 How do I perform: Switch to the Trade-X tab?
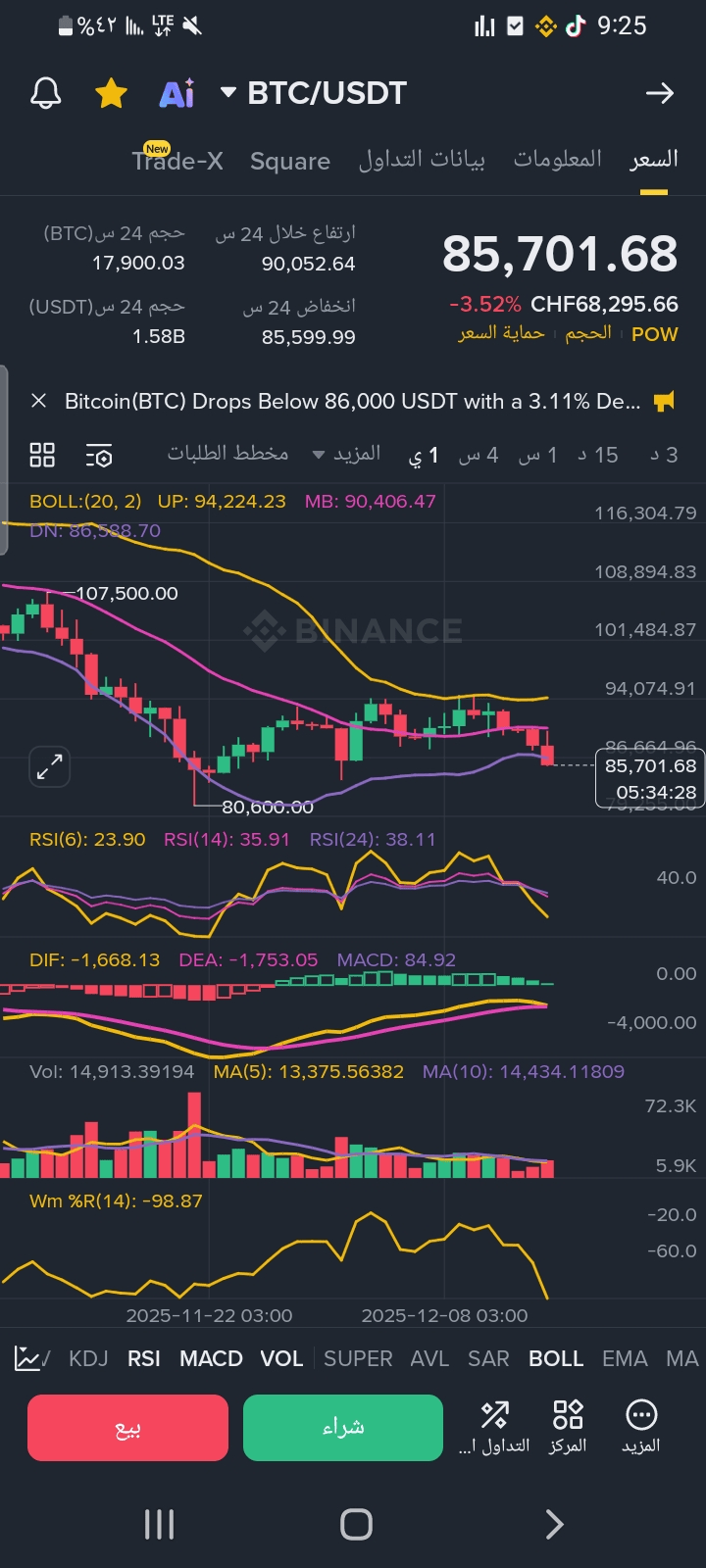coord(177,161)
